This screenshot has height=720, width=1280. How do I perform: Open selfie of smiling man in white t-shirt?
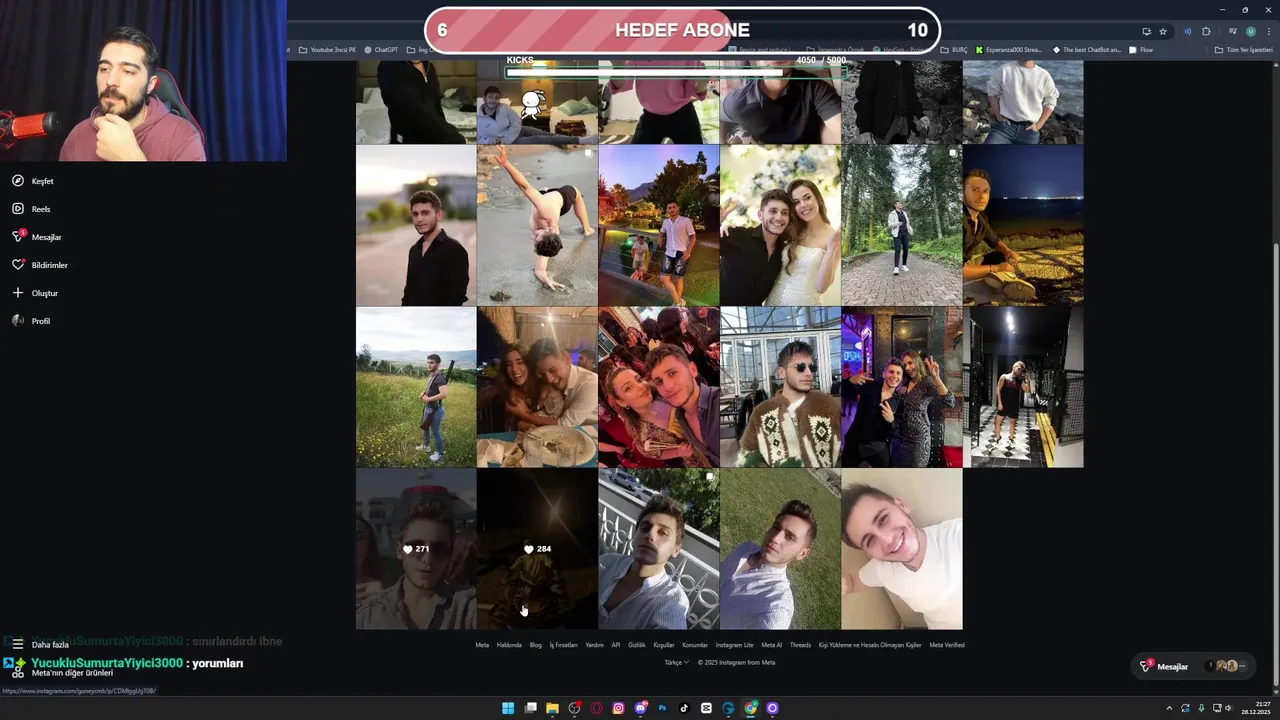[x=901, y=549]
